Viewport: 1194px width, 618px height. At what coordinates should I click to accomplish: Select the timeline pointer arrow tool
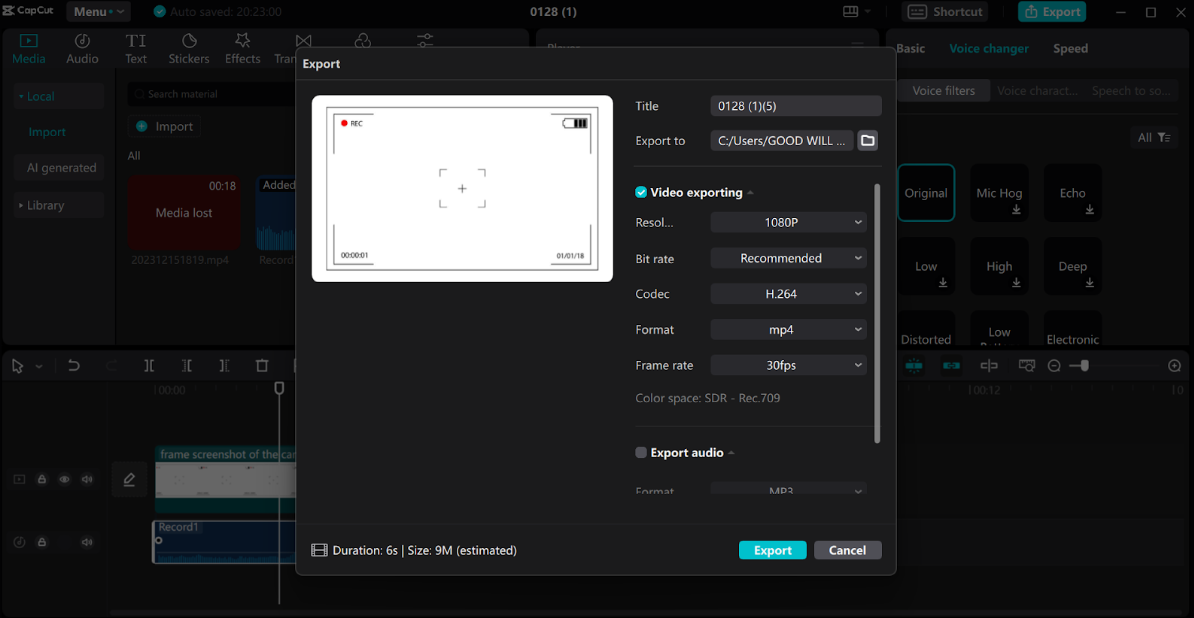point(18,366)
